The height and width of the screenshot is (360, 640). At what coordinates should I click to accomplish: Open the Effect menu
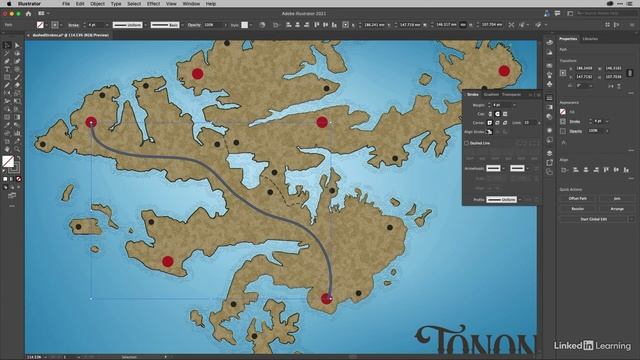click(x=153, y=4)
